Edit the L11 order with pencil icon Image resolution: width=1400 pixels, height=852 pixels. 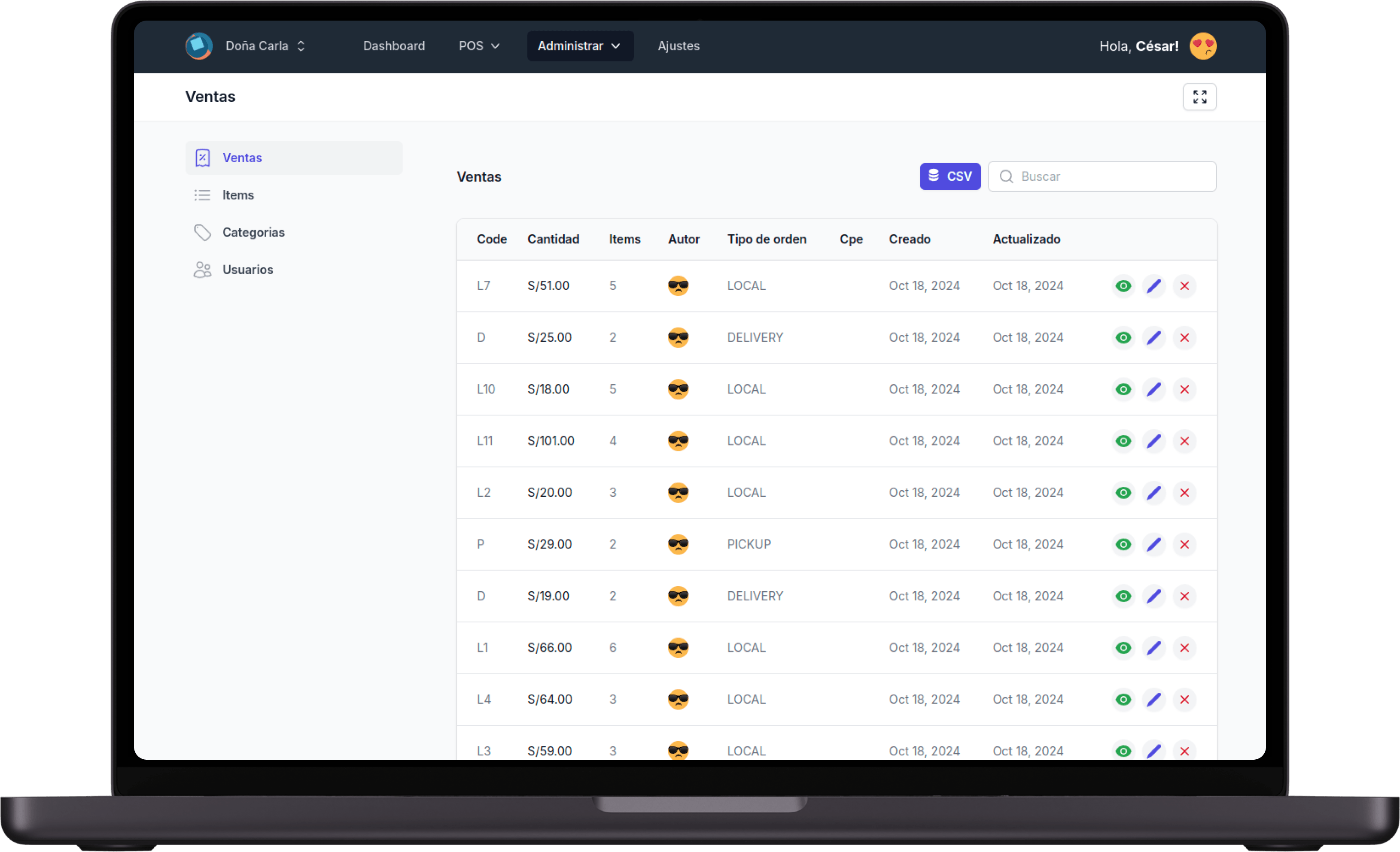point(1153,441)
